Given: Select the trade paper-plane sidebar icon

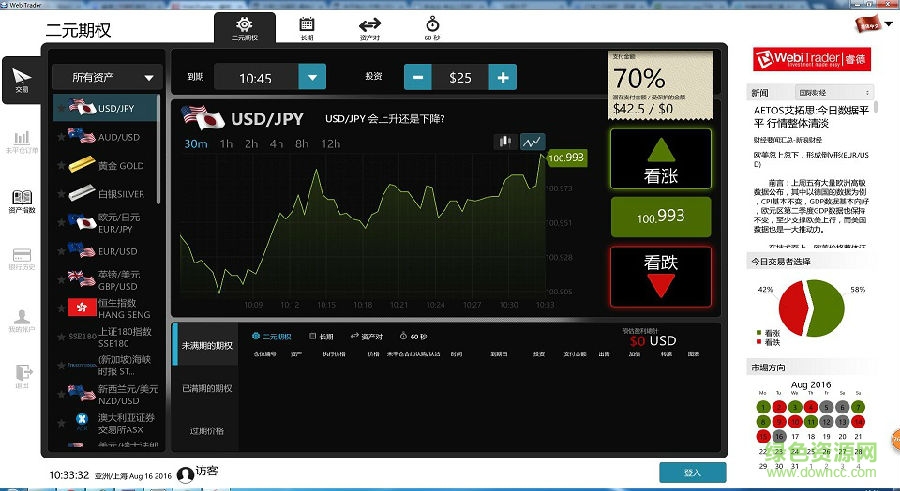Looking at the screenshot, I should pos(22,80).
